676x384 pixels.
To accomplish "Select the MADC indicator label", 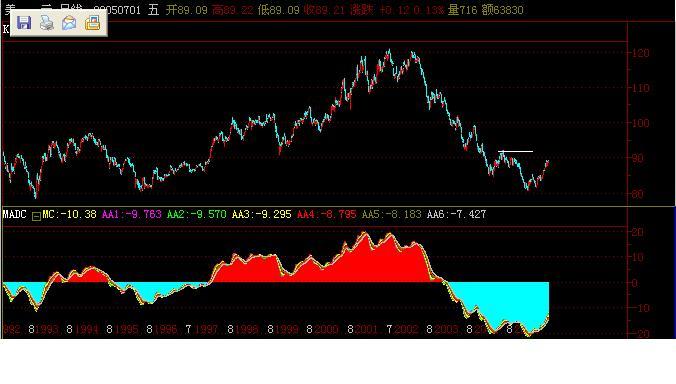I will pyautogui.click(x=14, y=214).
